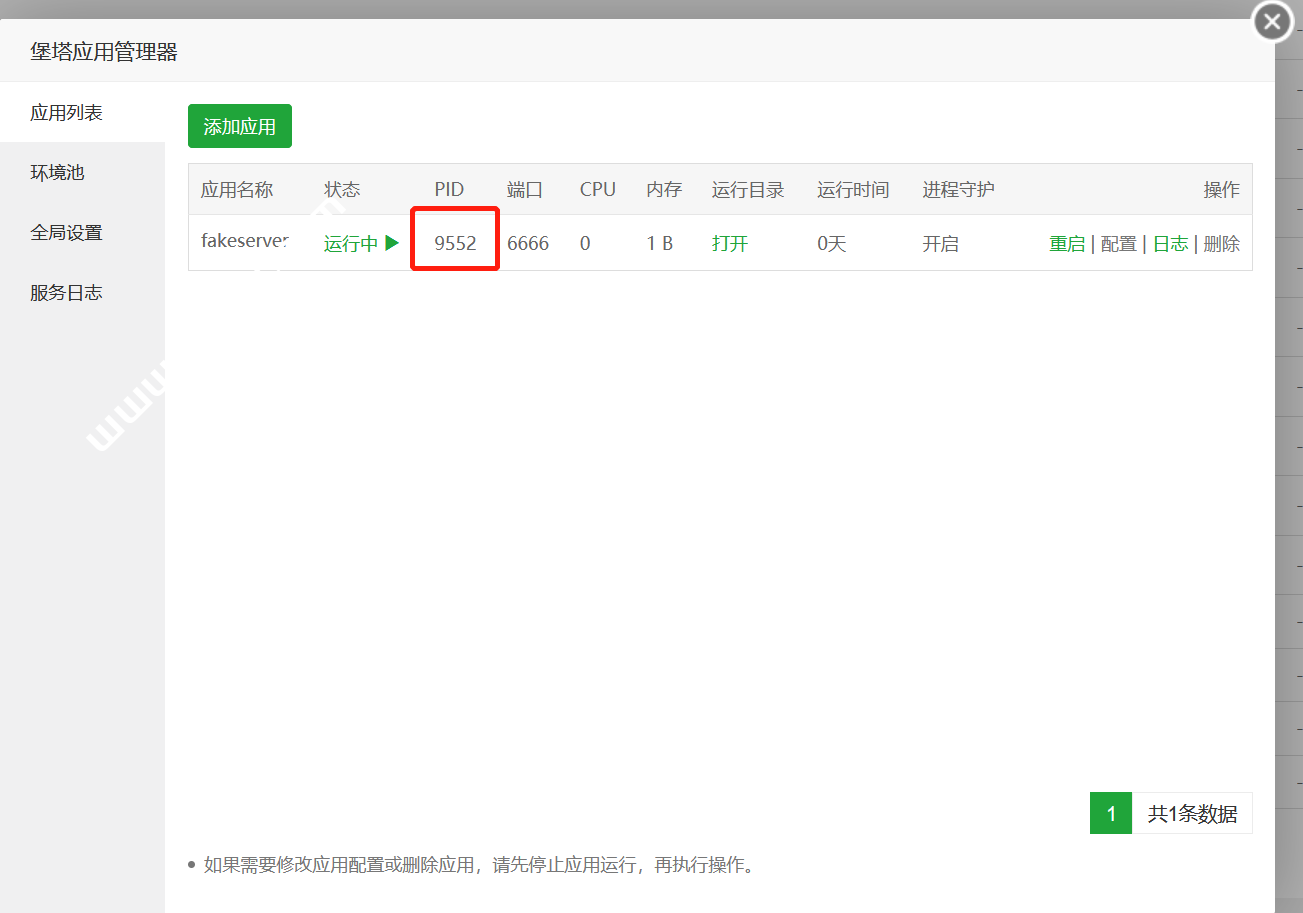The image size is (1303, 913).
Task: Open the 全局设置 tab
Action: tap(66, 233)
